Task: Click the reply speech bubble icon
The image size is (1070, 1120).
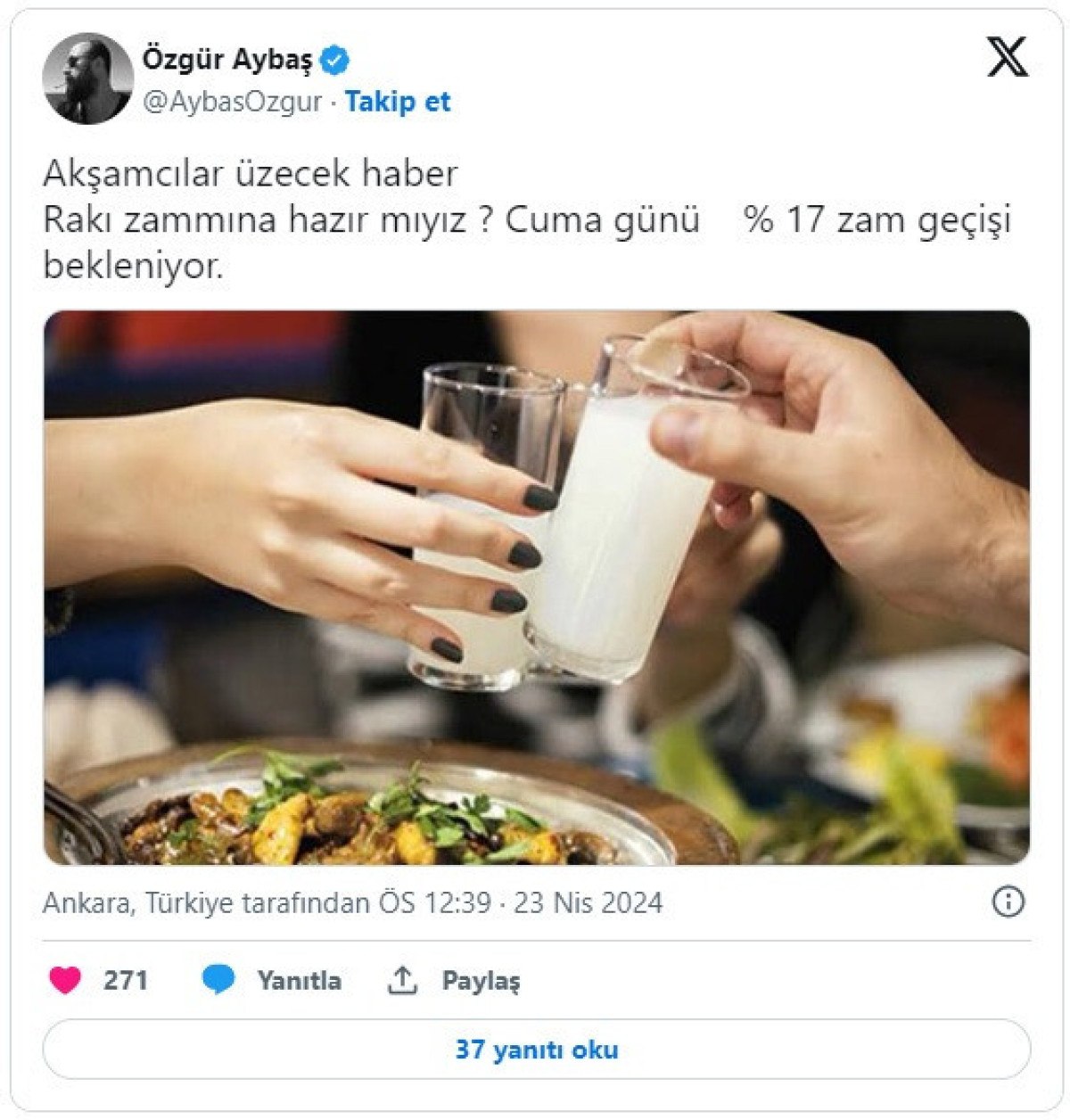Action: (218, 979)
